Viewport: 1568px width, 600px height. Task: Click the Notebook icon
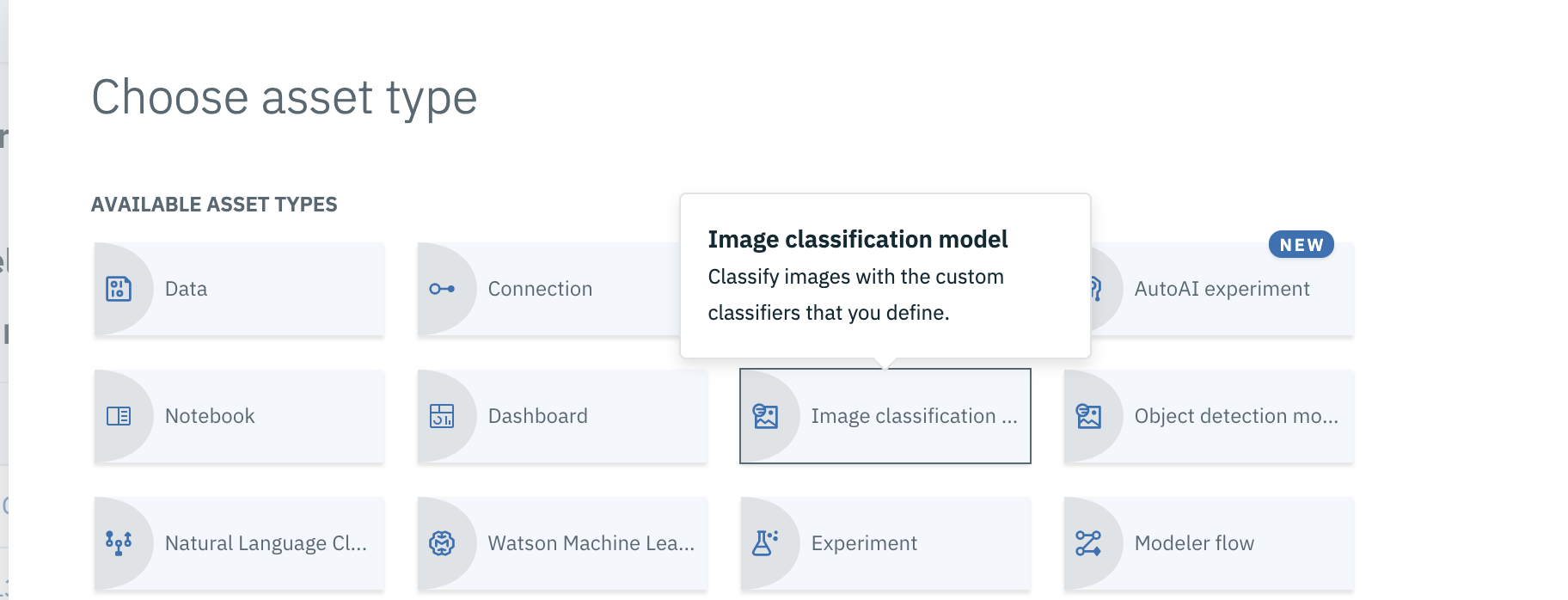pos(119,416)
